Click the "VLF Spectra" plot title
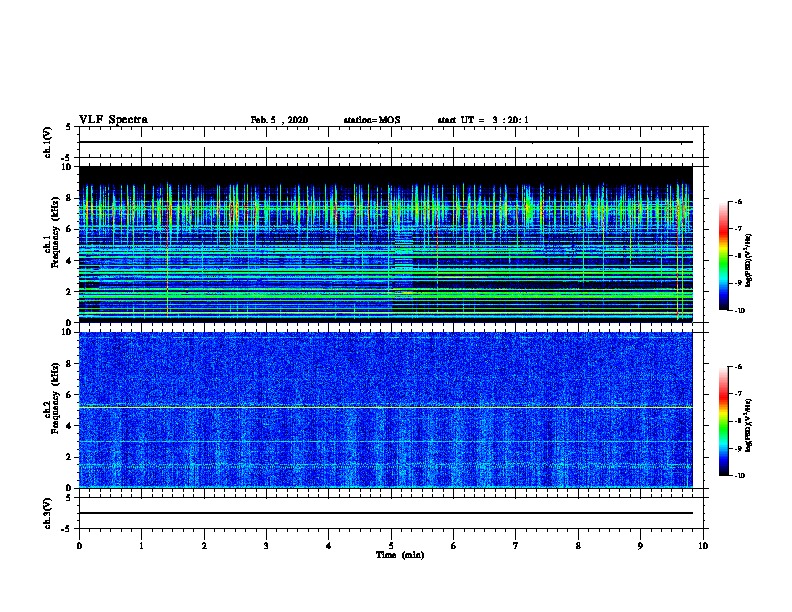This screenshot has height=612, width=792. click(x=113, y=120)
